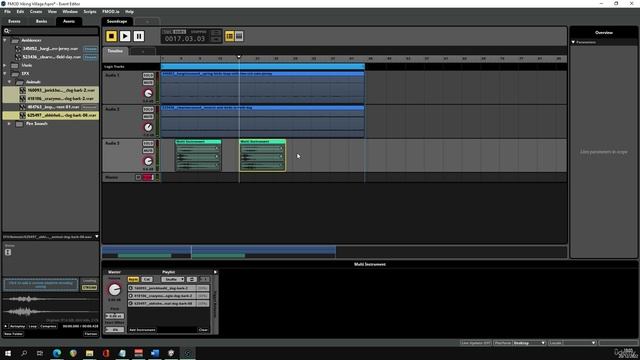The image size is (640, 360).
Task: Open the Platform Desktop dropdown
Action: [x=529, y=343]
